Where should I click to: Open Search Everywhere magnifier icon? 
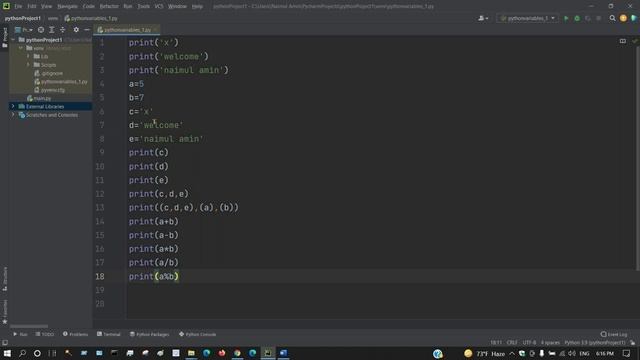pos(612,18)
